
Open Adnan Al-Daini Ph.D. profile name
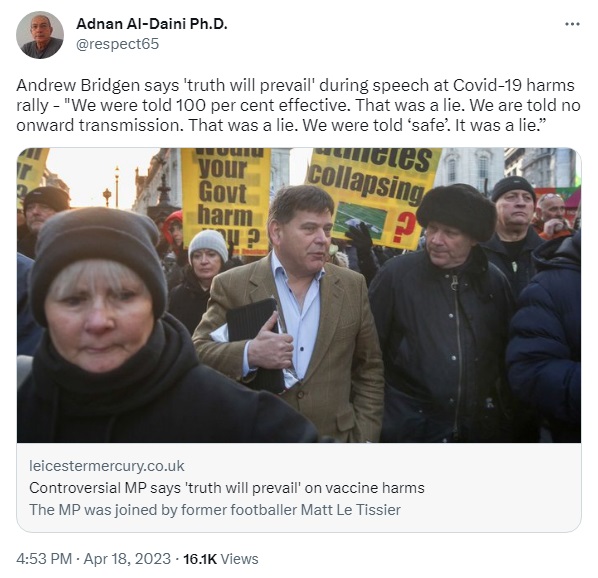152,24
